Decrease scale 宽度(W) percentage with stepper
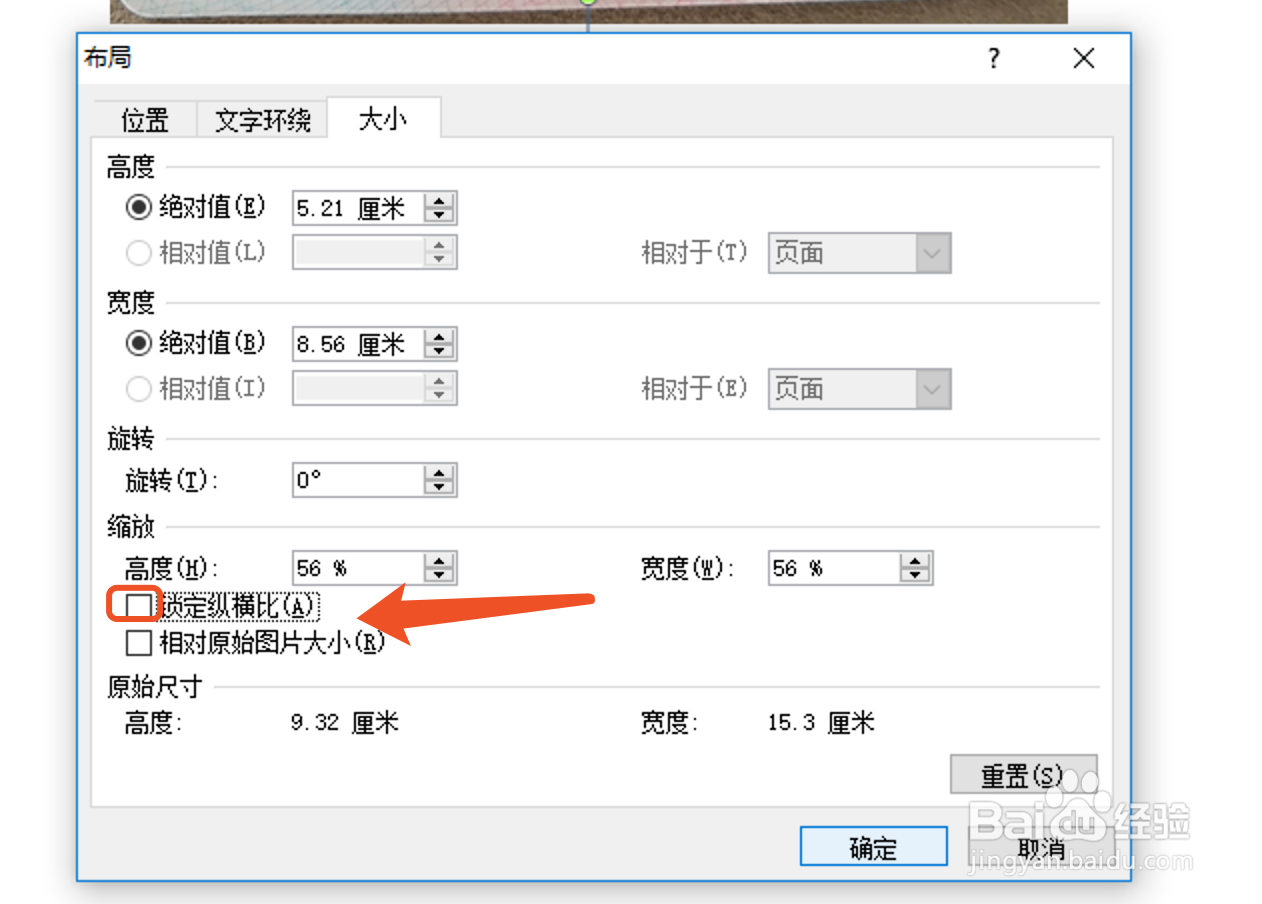The height and width of the screenshot is (904, 1262). [915, 575]
